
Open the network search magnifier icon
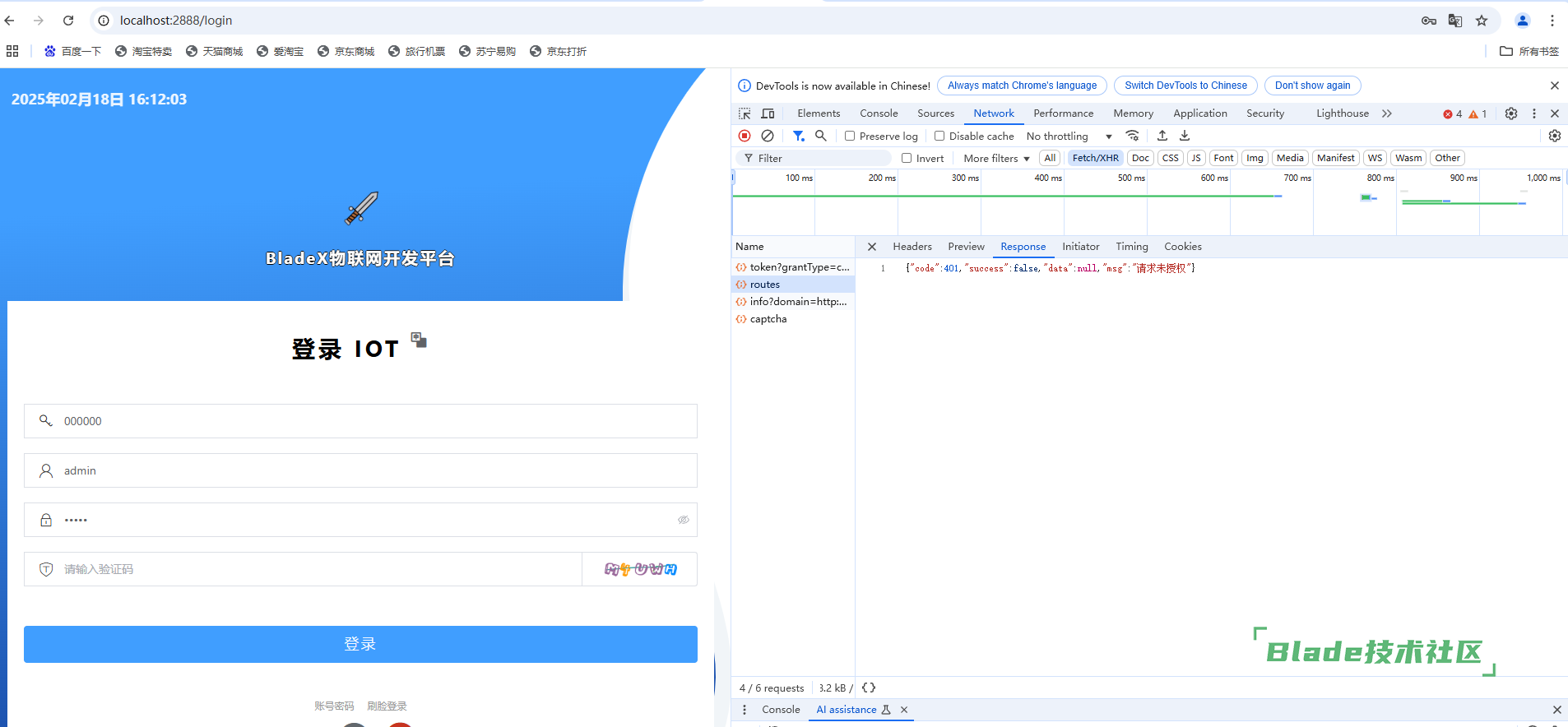[x=820, y=136]
